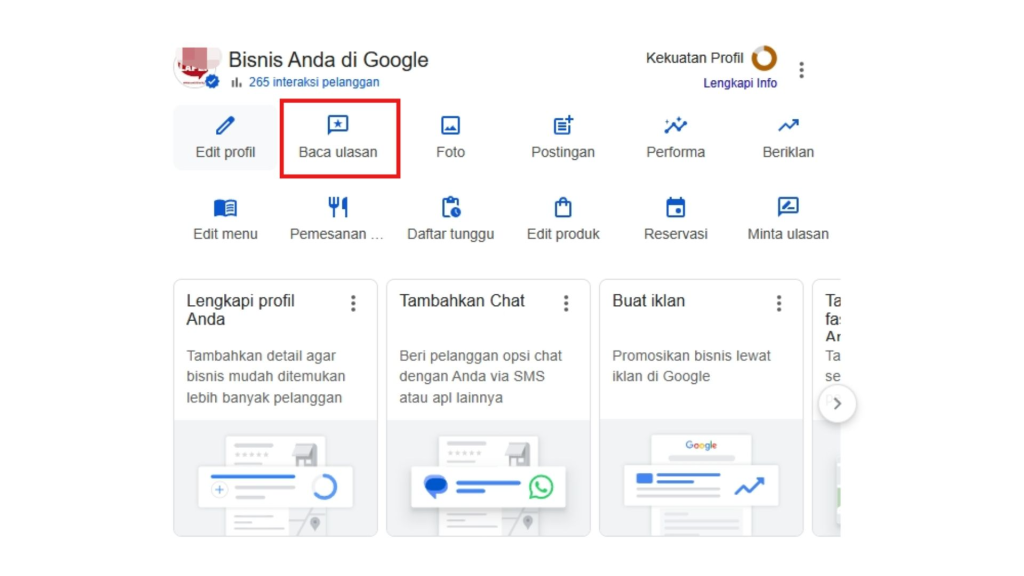
Task: Click Edit produk shopping bag icon
Action: click(563, 208)
